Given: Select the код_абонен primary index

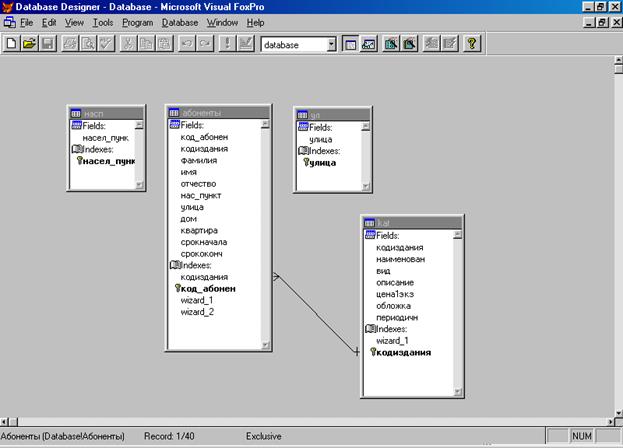Looking at the screenshot, I should [x=208, y=289].
